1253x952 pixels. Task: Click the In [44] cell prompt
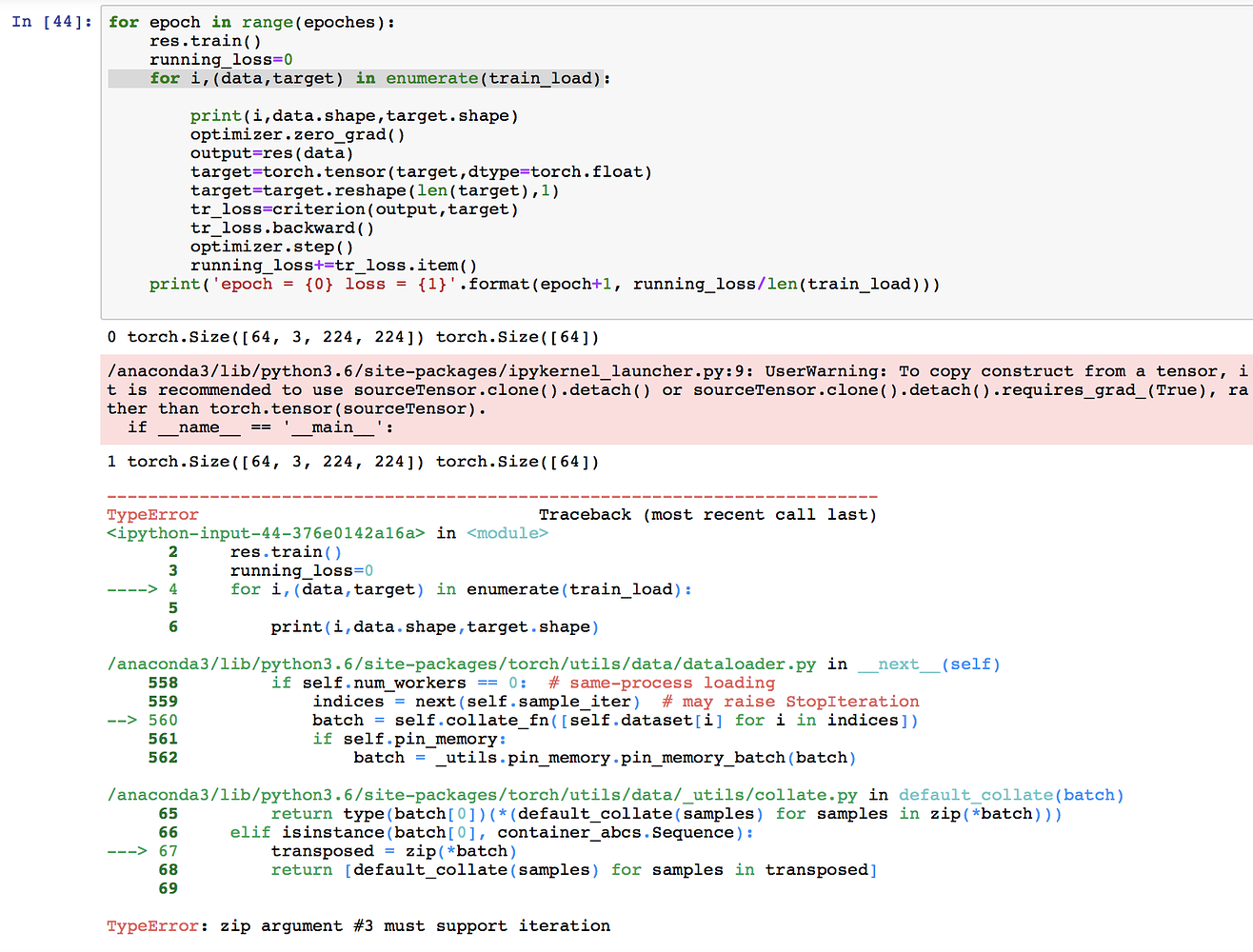pos(52,22)
